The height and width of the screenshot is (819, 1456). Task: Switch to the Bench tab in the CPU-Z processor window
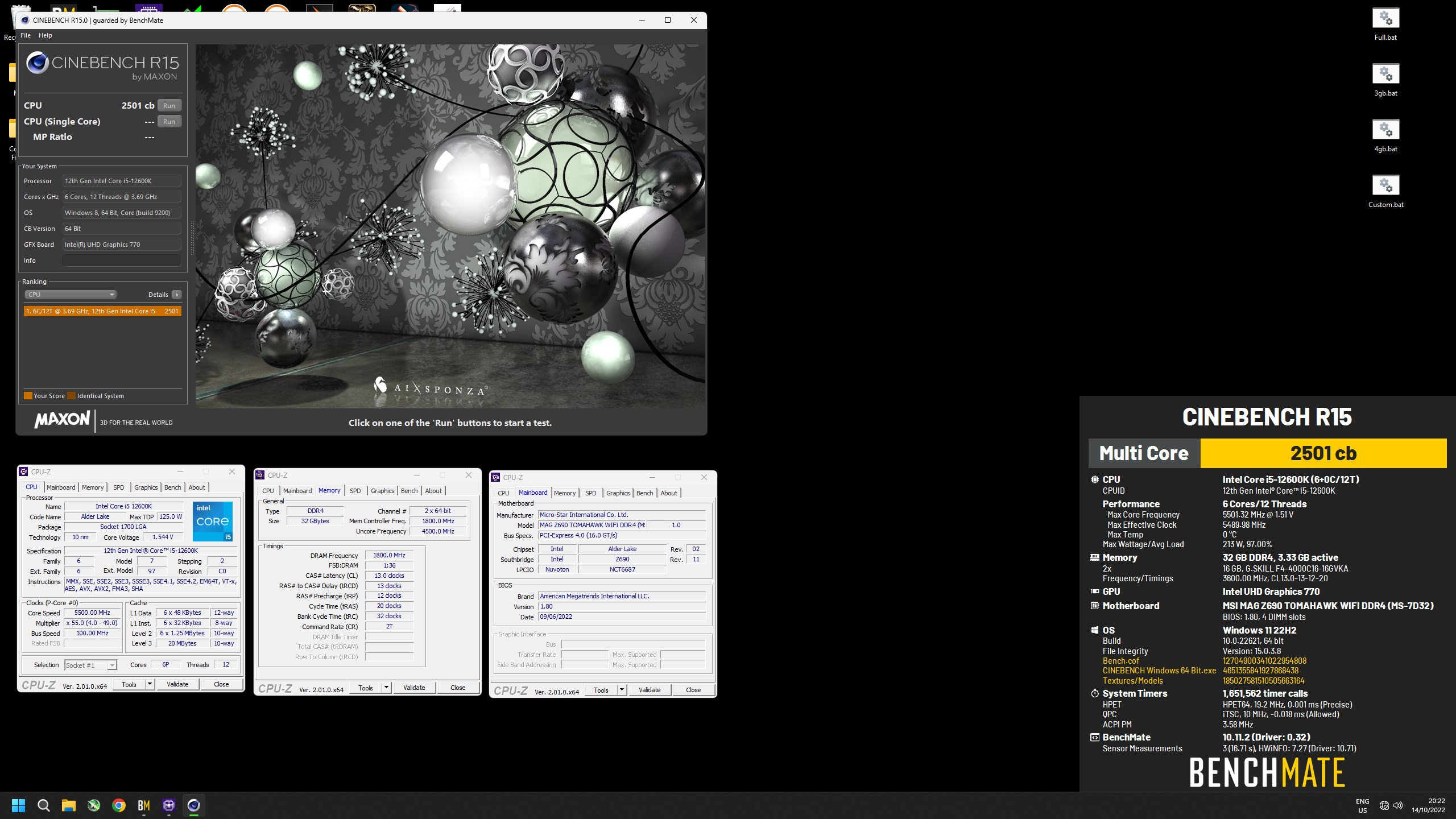pos(172,487)
